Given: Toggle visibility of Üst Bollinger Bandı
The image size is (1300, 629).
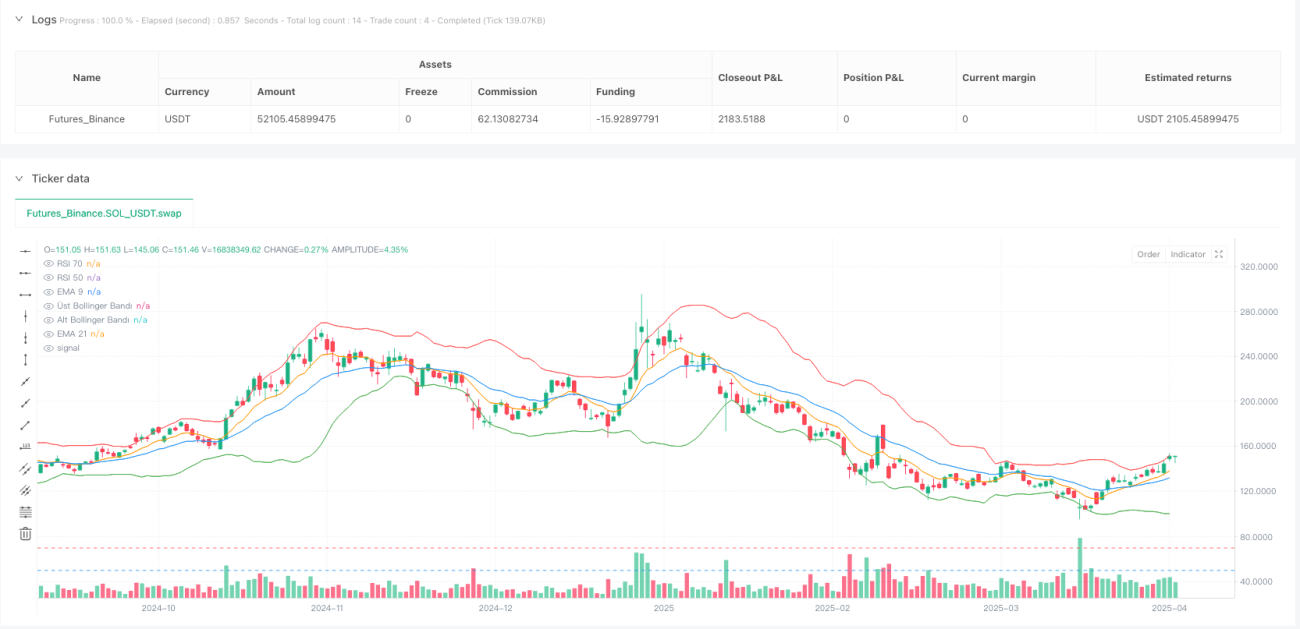Looking at the screenshot, I should click(48, 305).
